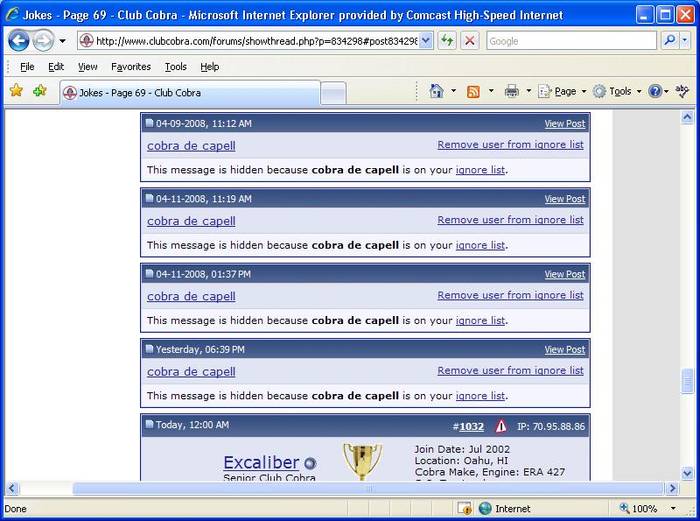Click View Post on the 11:12 AM message

pyautogui.click(x=564, y=124)
